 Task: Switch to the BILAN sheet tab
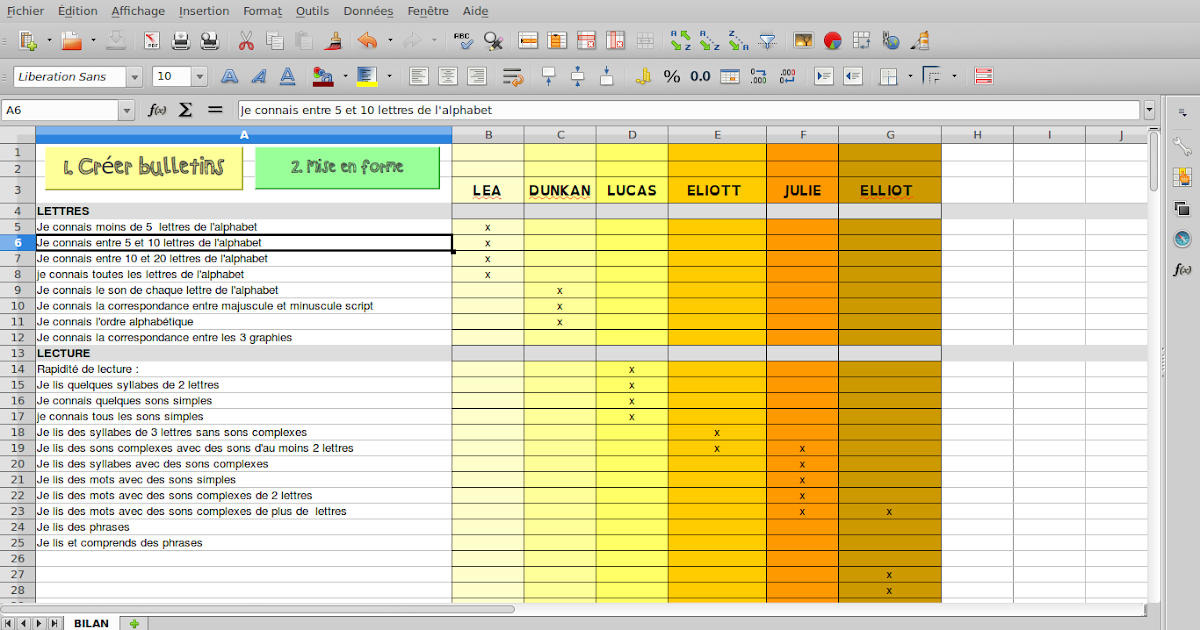tap(91, 623)
